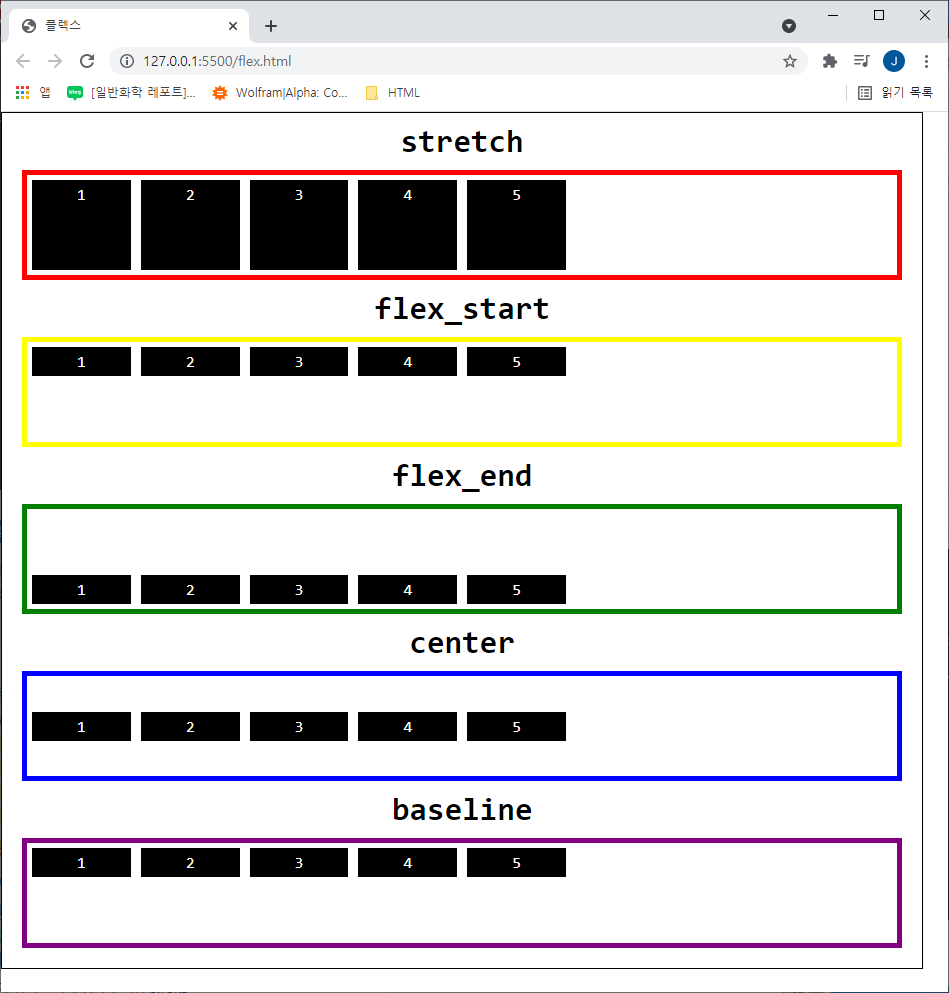Click box 5 in the stretch container
Image resolution: width=949 pixels, height=993 pixels.
tap(517, 225)
